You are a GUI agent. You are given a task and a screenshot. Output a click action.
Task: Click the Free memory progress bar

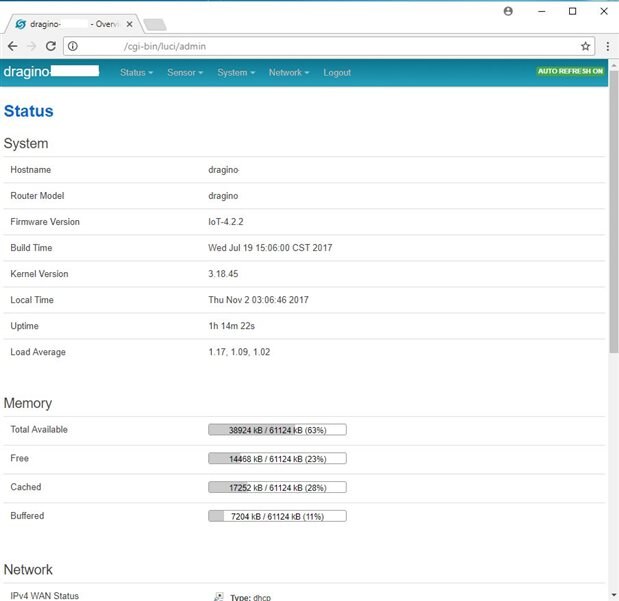(277, 458)
